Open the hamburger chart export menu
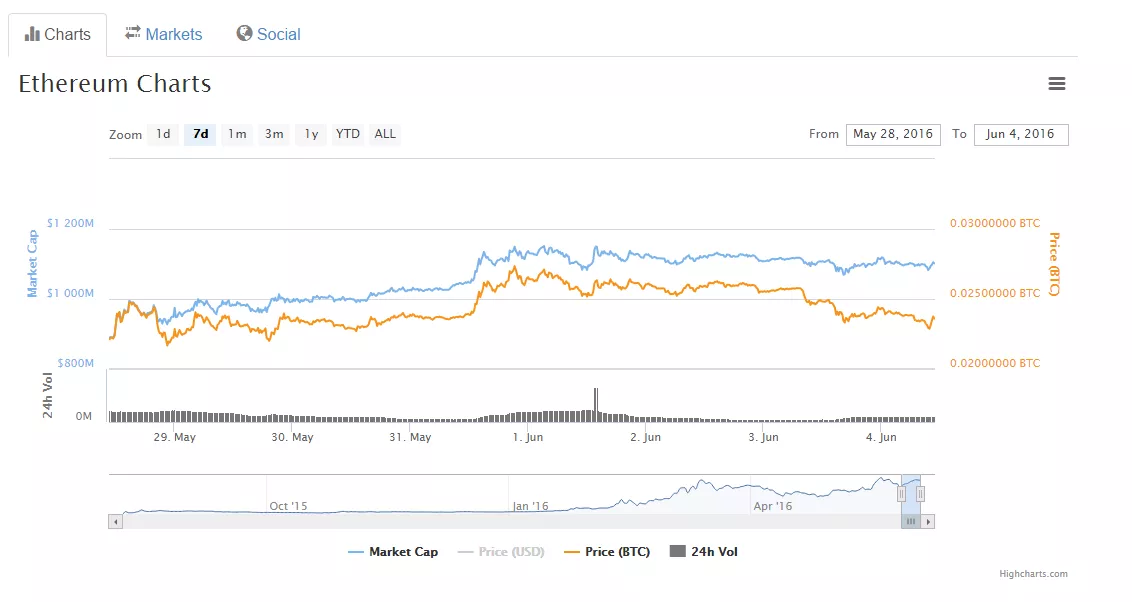Viewport: 1132px width, 602px height. point(1057,83)
